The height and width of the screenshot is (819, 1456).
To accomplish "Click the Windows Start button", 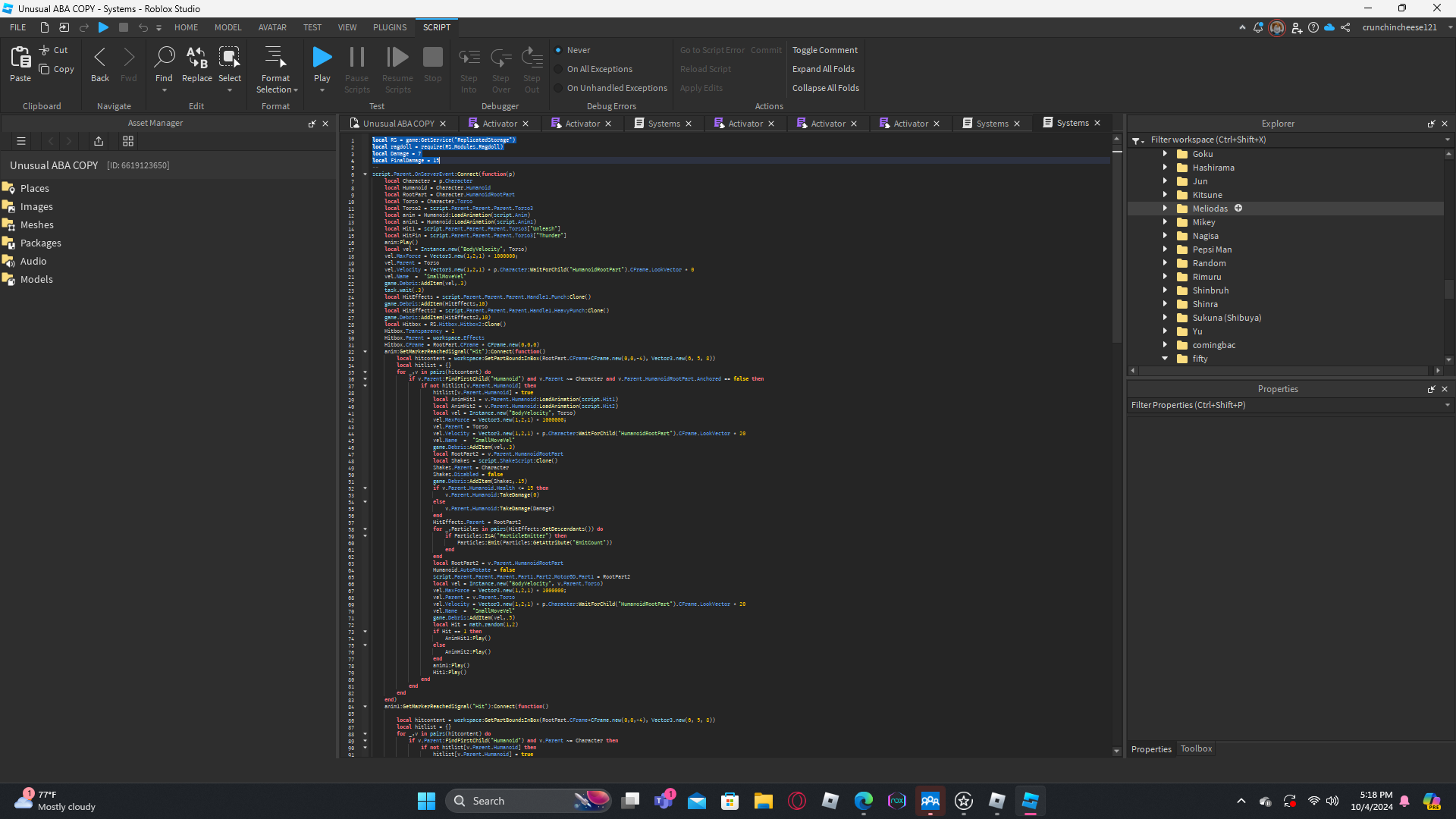I will coord(426,801).
